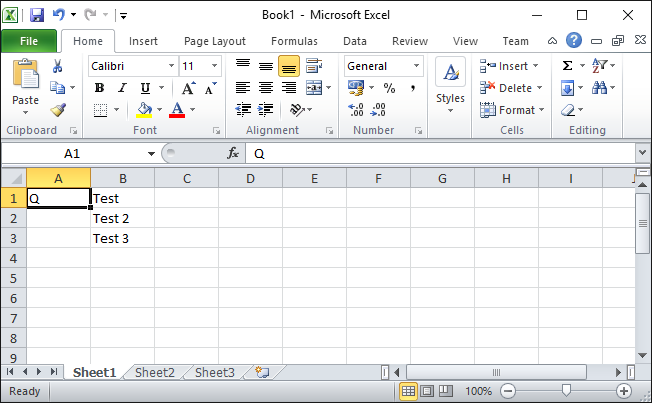Switch to Page Break Preview
Viewport: 652px width, 403px height.
[x=446, y=391]
